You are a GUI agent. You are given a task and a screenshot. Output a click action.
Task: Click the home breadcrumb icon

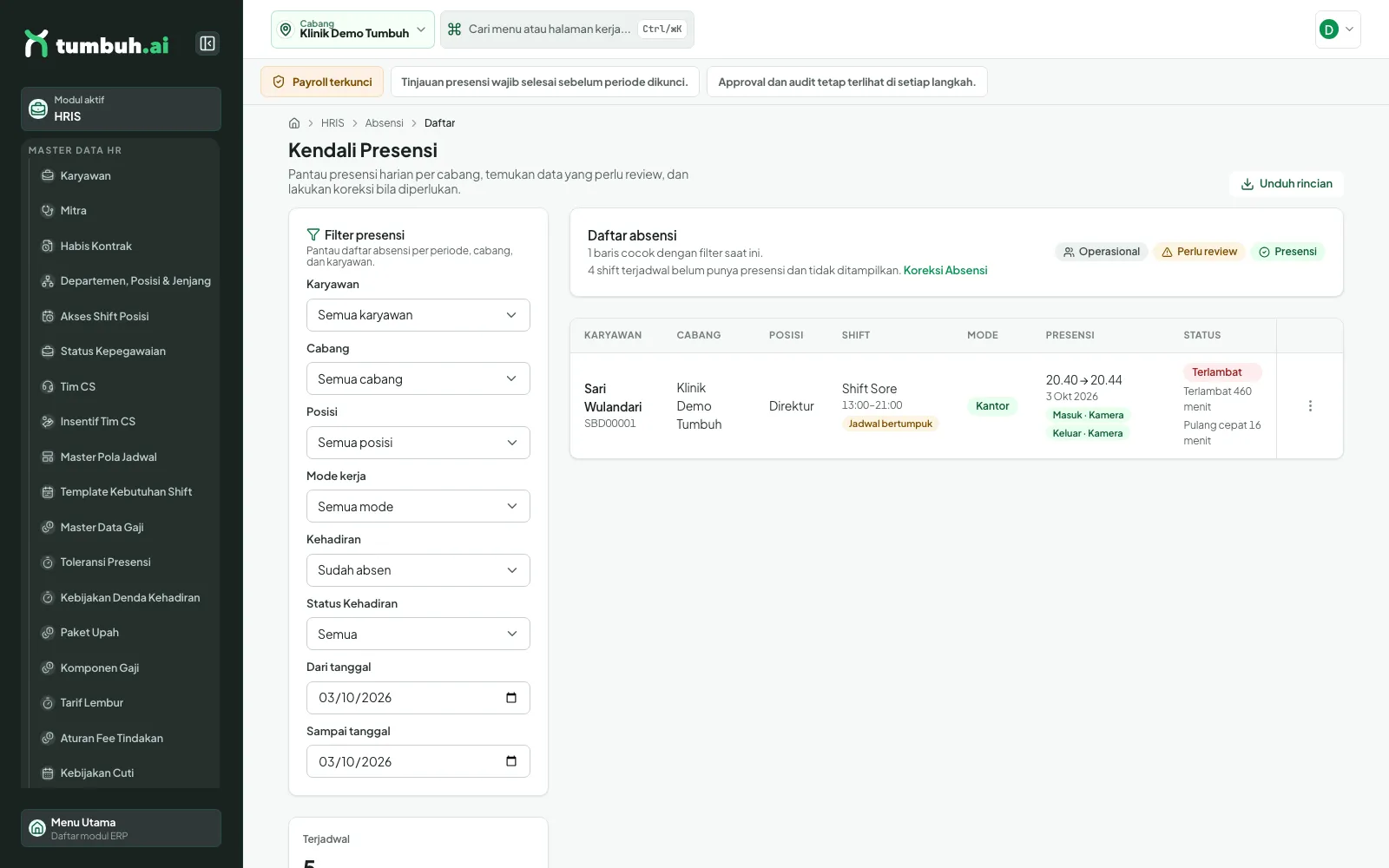click(x=294, y=123)
